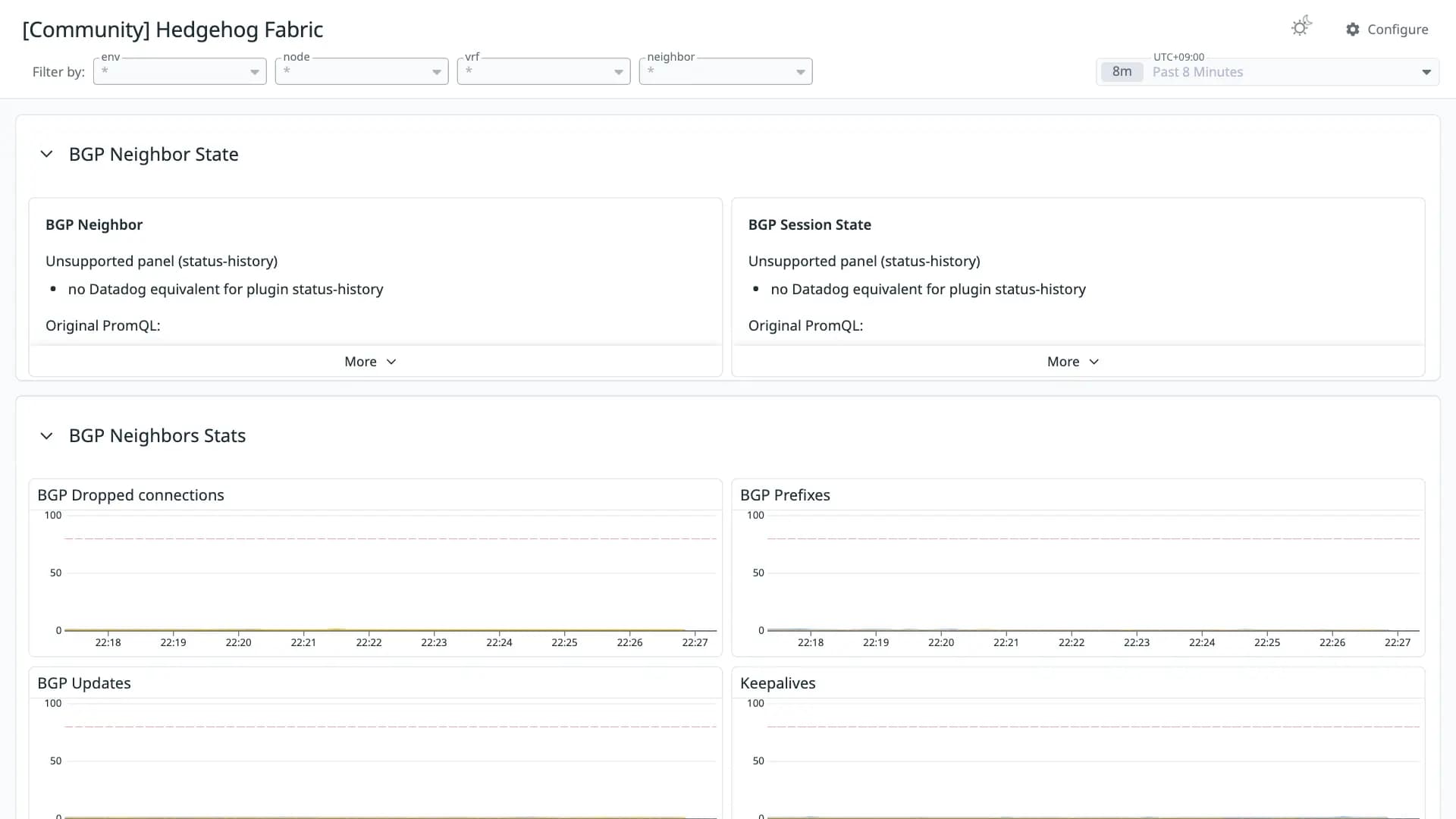1456x819 pixels.
Task: Click the Configure gear icon
Action: click(1353, 30)
